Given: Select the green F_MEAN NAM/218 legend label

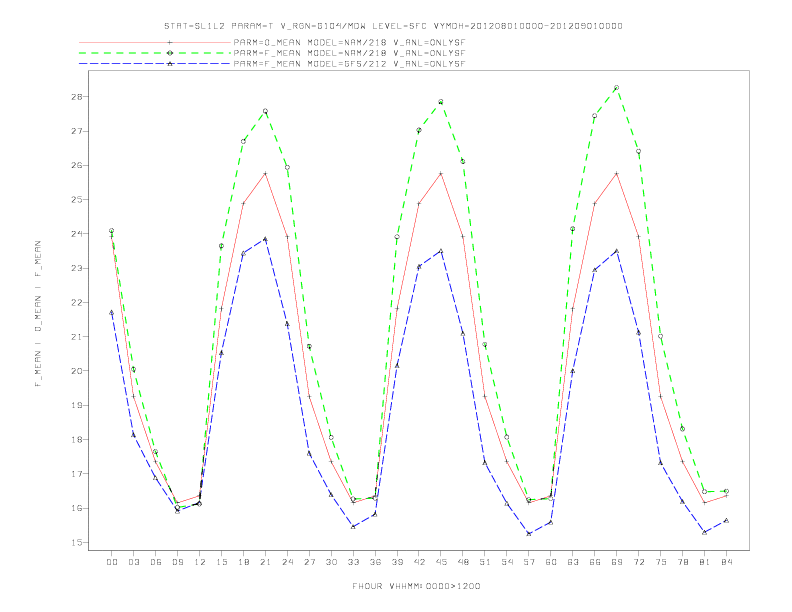Looking at the screenshot, I should pyautogui.click(x=349, y=53).
